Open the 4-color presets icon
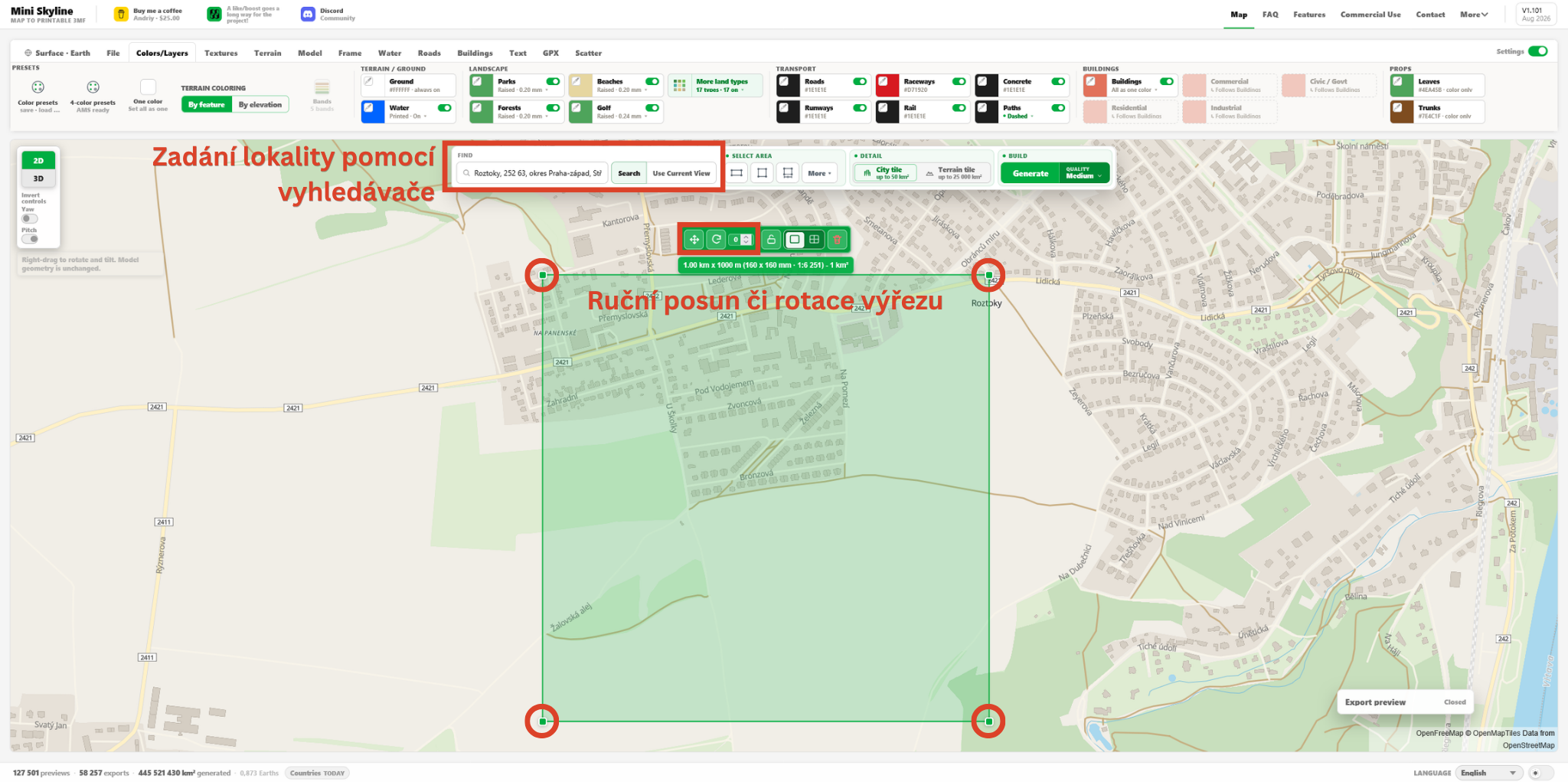The height and width of the screenshot is (782, 1568). [93, 87]
